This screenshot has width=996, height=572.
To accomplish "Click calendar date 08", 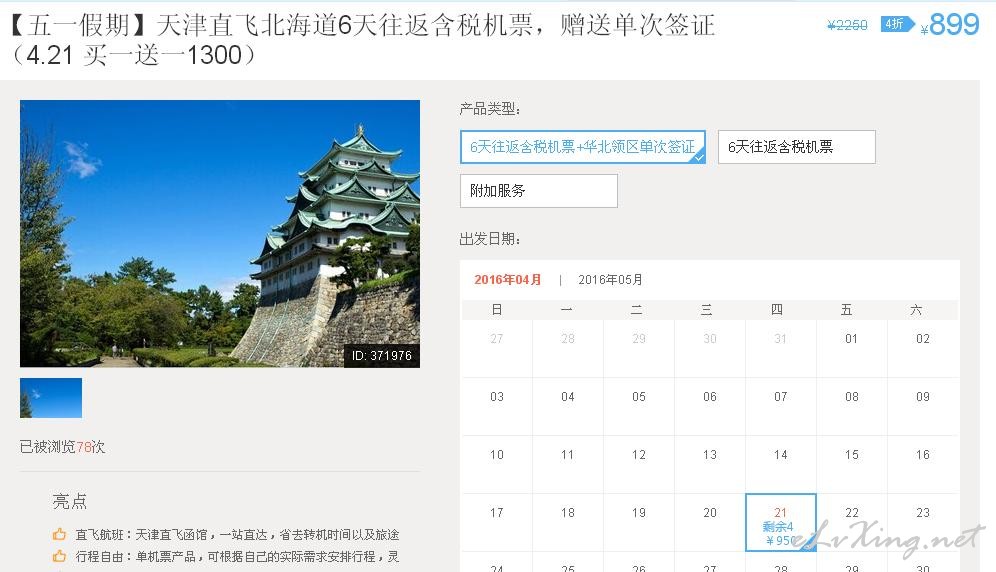I will coord(852,397).
